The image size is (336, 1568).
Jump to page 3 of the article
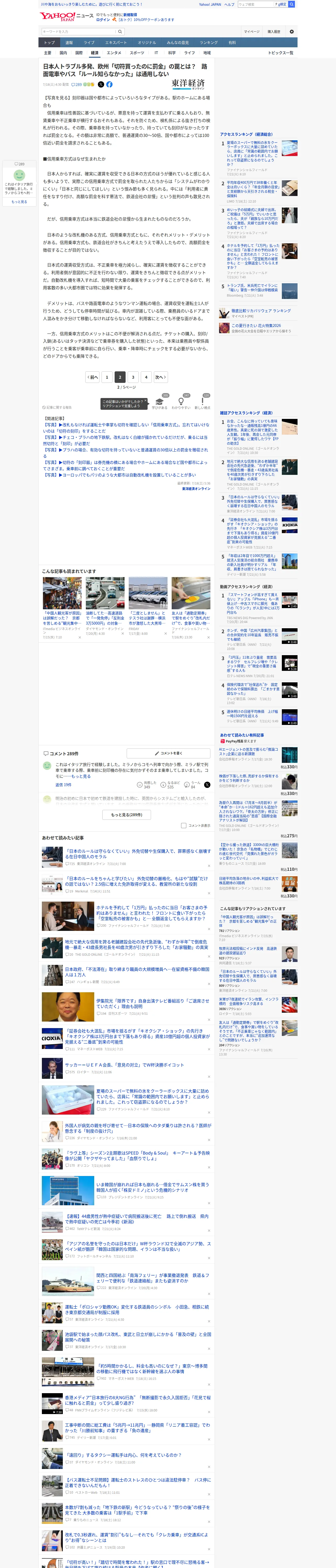133,377
